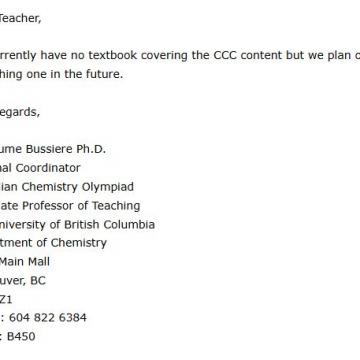Click the name "Bussiere" in the signature
The width and height of the screenshot is (360, 360).
[50, 149]
